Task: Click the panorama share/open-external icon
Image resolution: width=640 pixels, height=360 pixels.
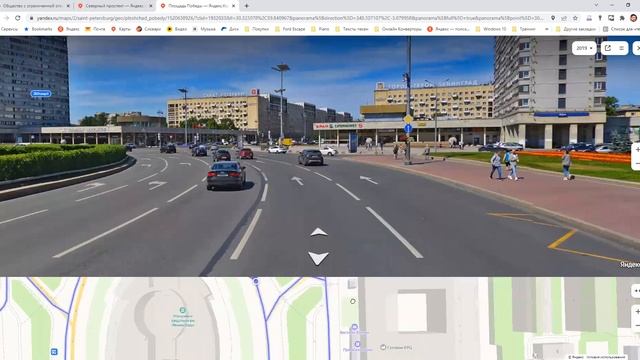Action: point(608,48)
